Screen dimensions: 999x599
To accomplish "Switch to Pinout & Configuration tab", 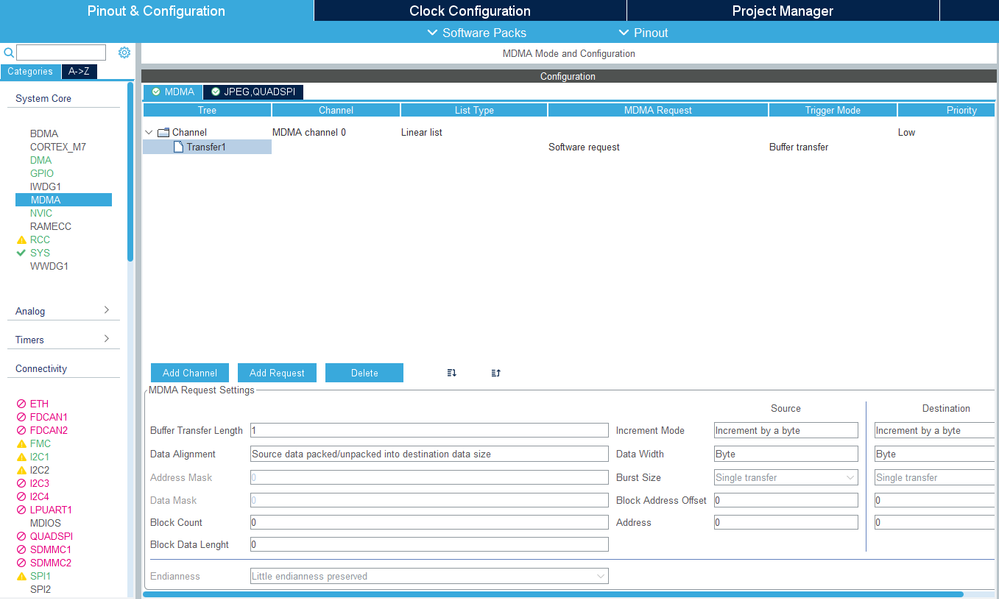I will [x=156, y=11].
